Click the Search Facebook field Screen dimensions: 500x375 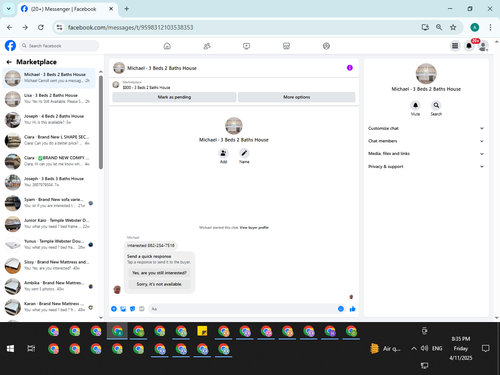pos(59,46)
